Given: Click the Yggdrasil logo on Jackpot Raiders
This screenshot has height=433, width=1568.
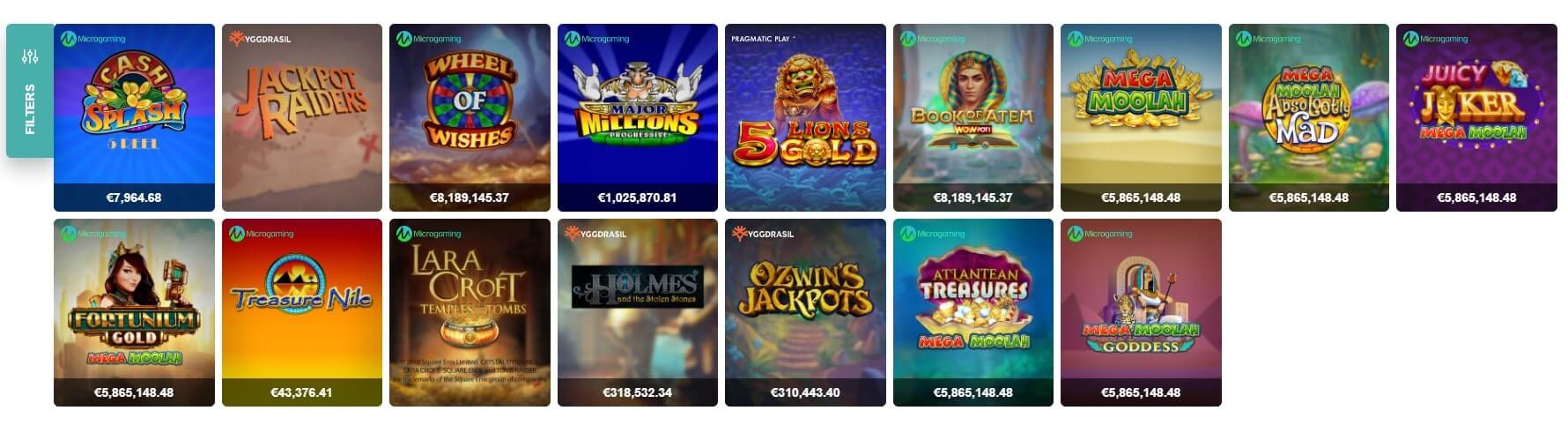Looking at the screenshot, I should point(260,39).
